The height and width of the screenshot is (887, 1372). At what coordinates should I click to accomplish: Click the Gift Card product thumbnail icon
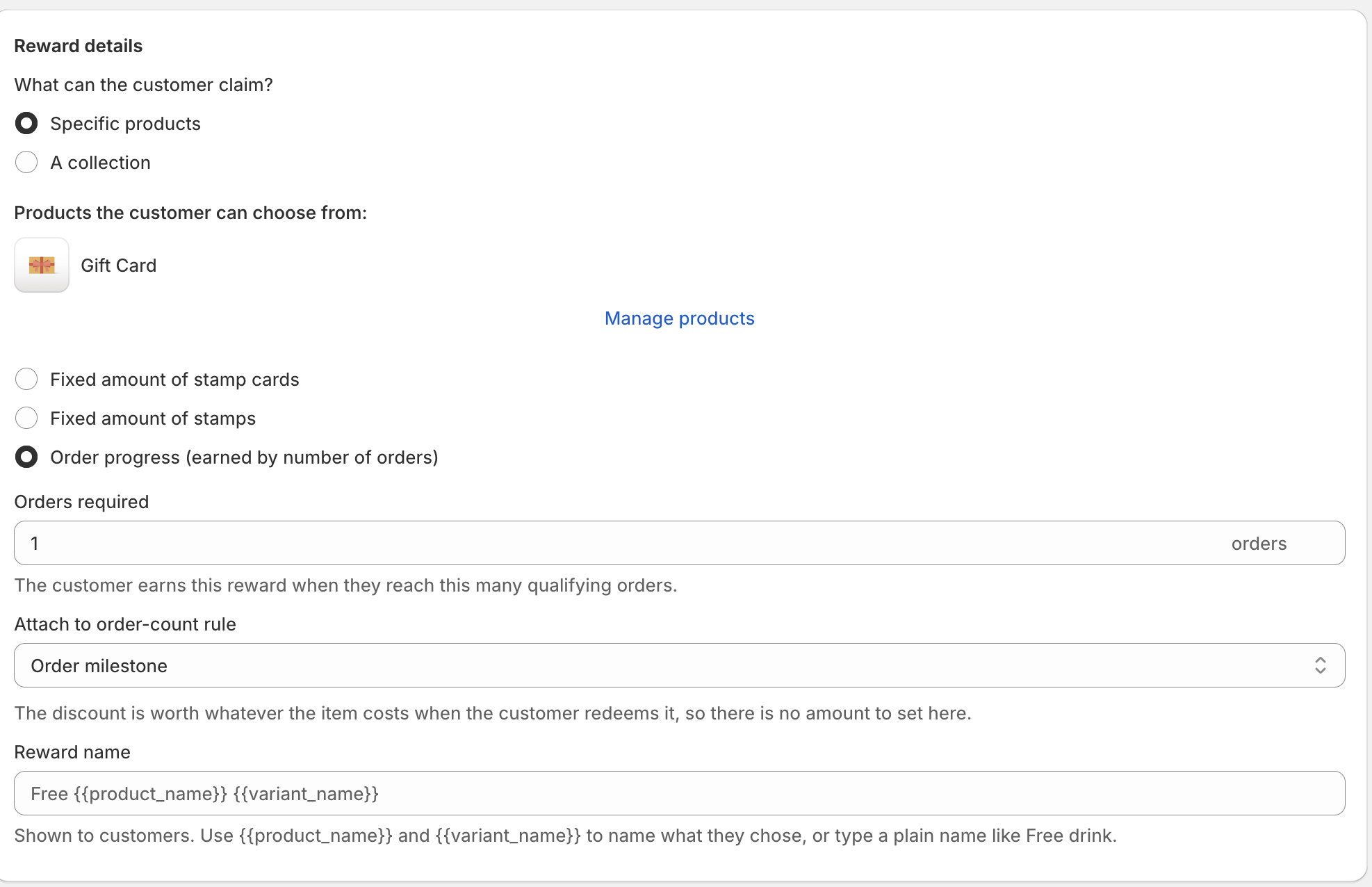(x=42, y=265)
